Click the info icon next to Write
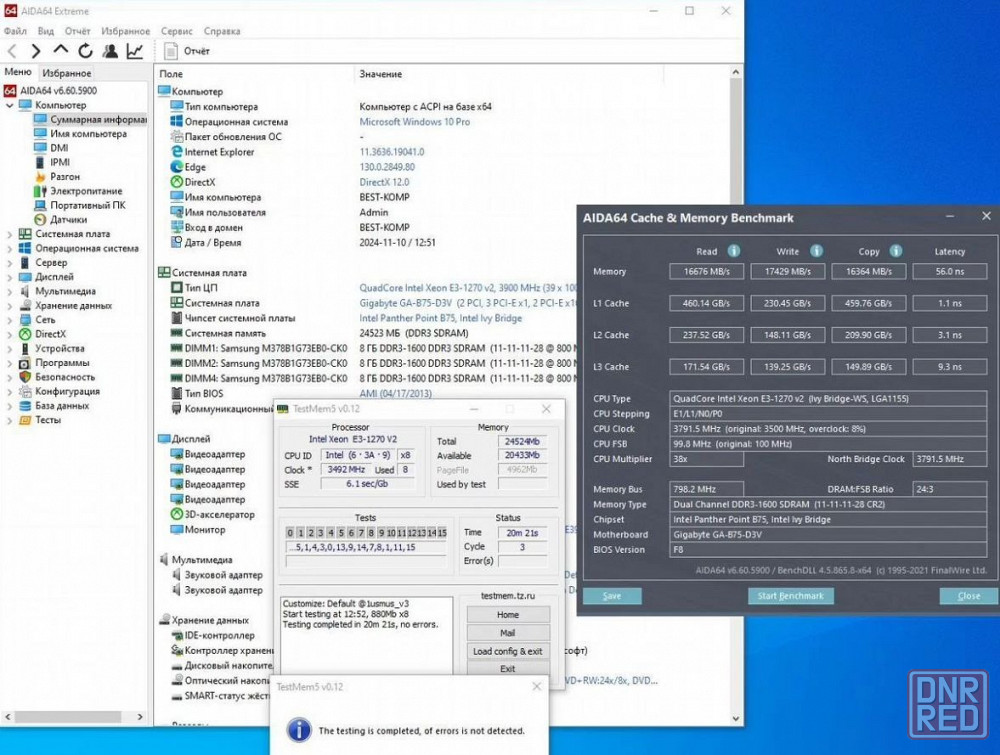1000x755 pixels. point(816,251)
